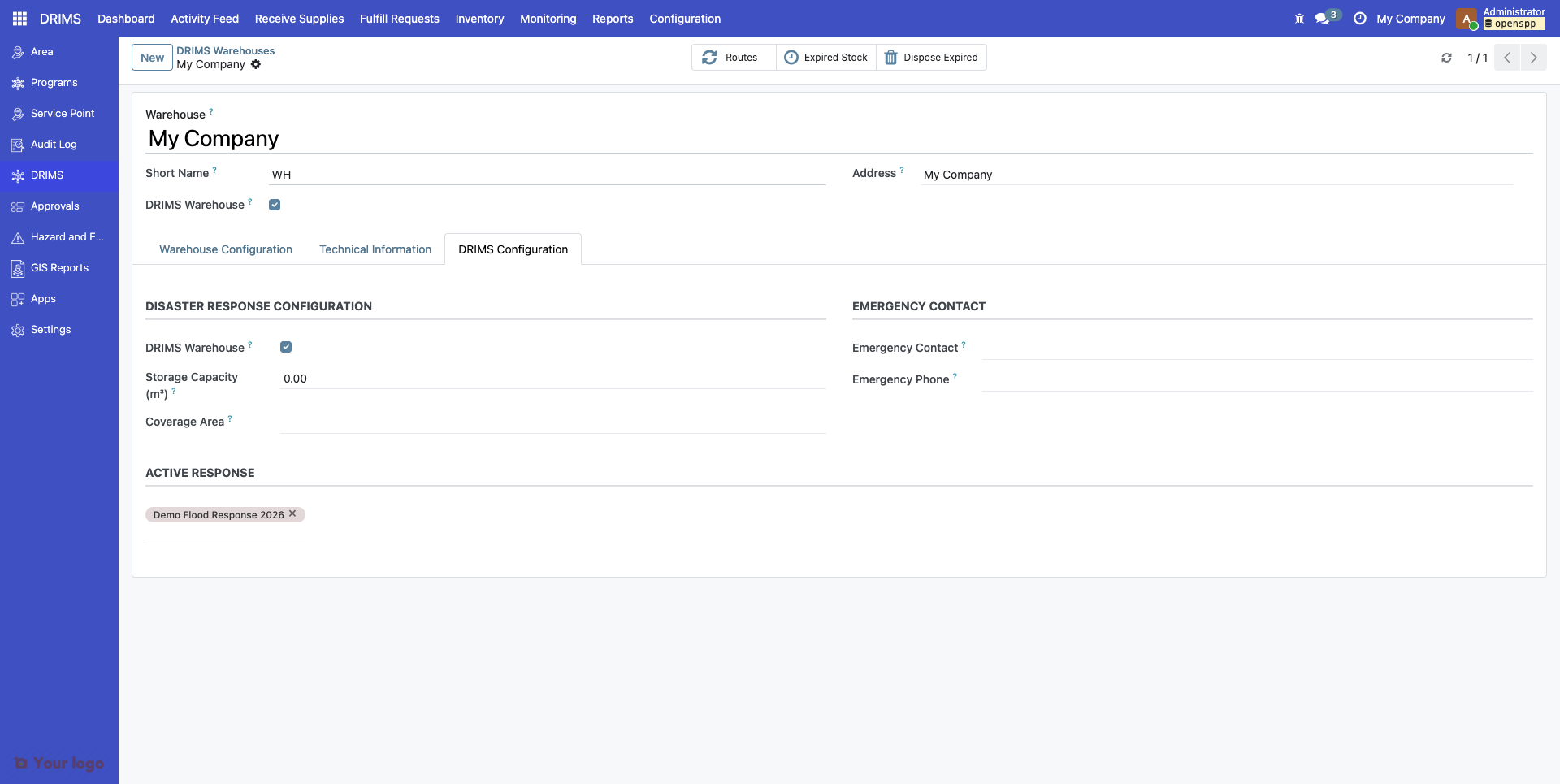The width and height of the screenshot is (1560, 784).
Task: Click the Emergency Phone field
Action: (1257, 379)
